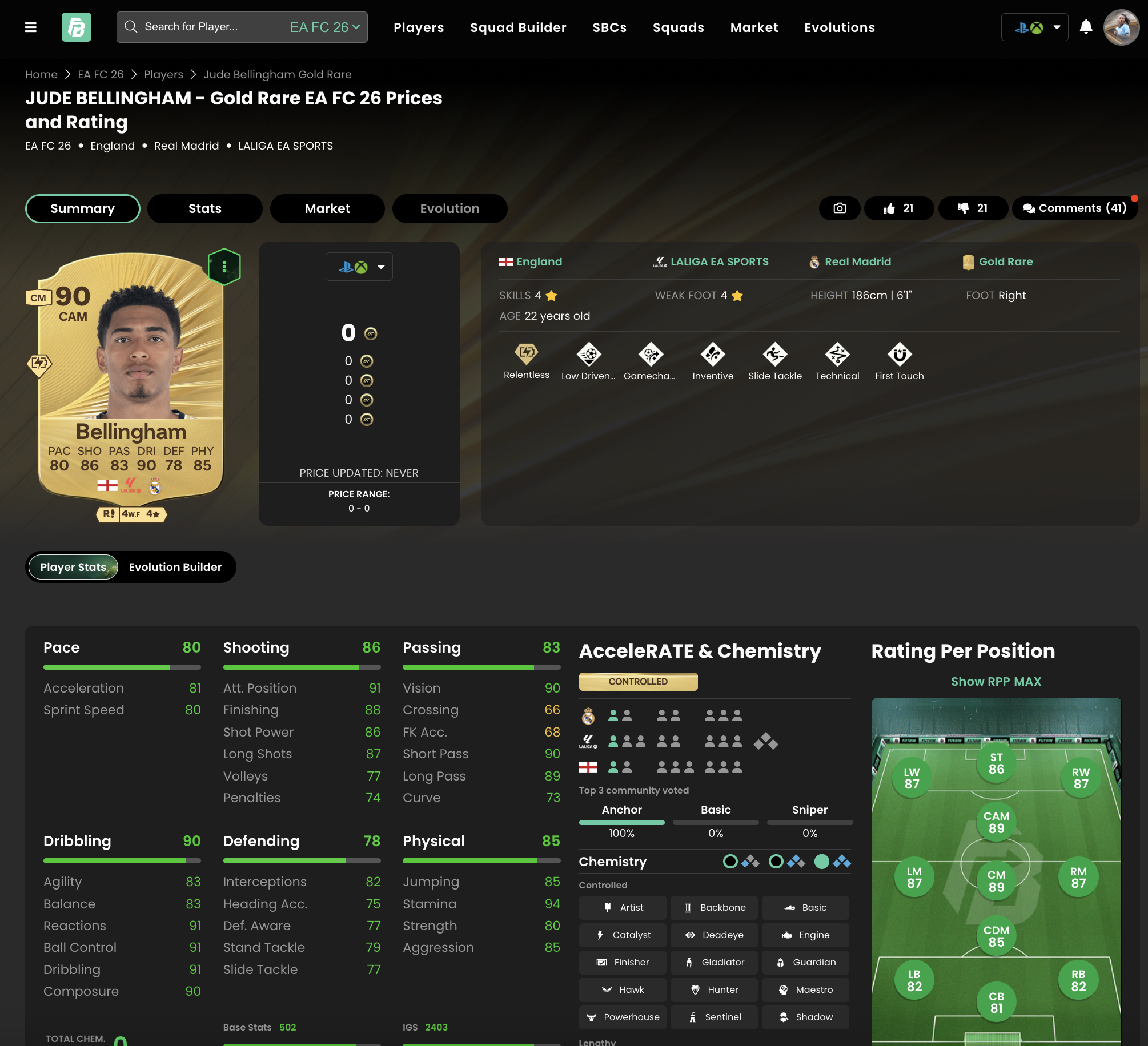
Task: Open the card options three-dot icon
Action: [224, 267]
